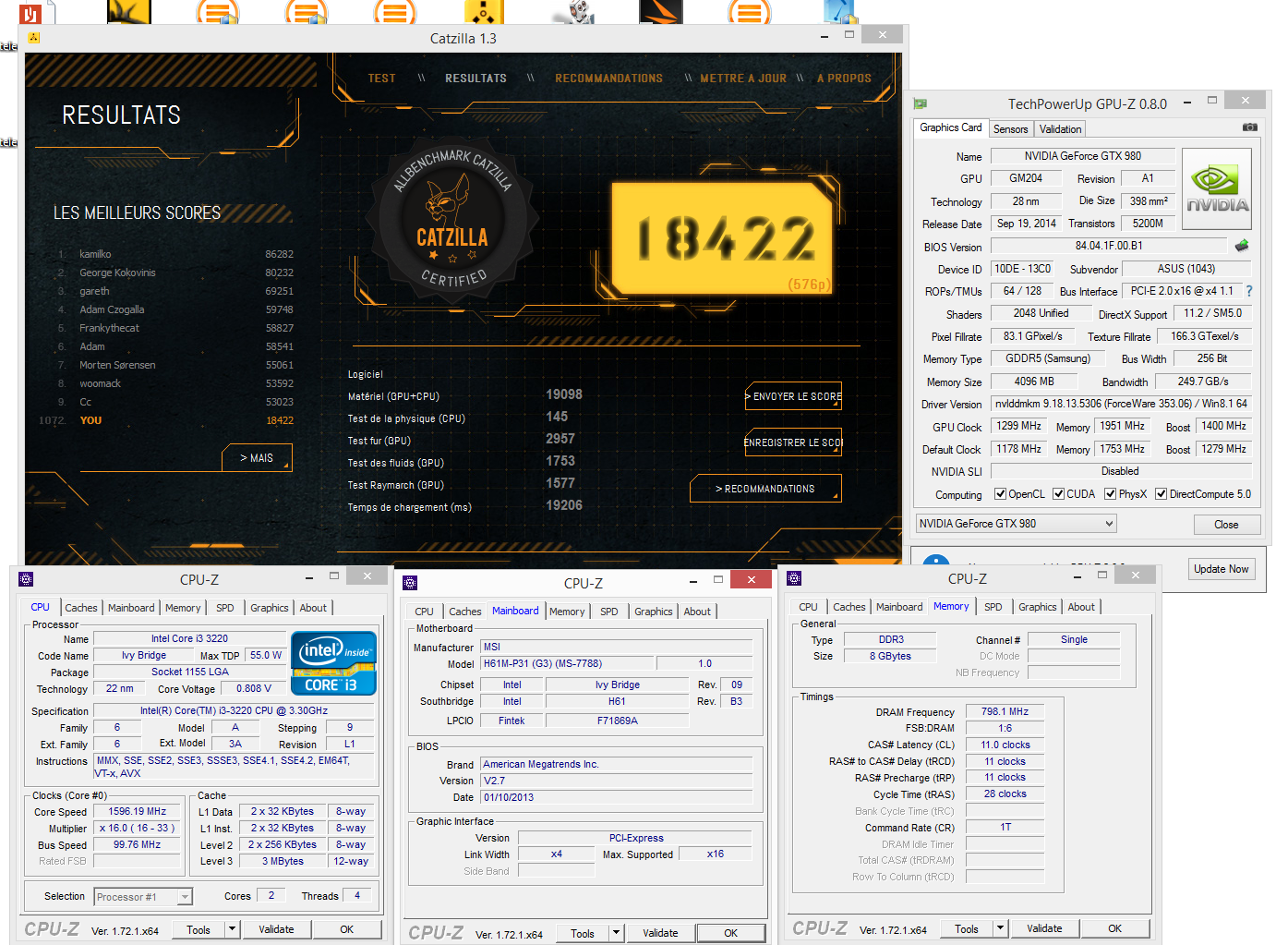Click the Core Speed value 1596.19 MHz
Screen dimensions: 1288x945
coord(137,811)
